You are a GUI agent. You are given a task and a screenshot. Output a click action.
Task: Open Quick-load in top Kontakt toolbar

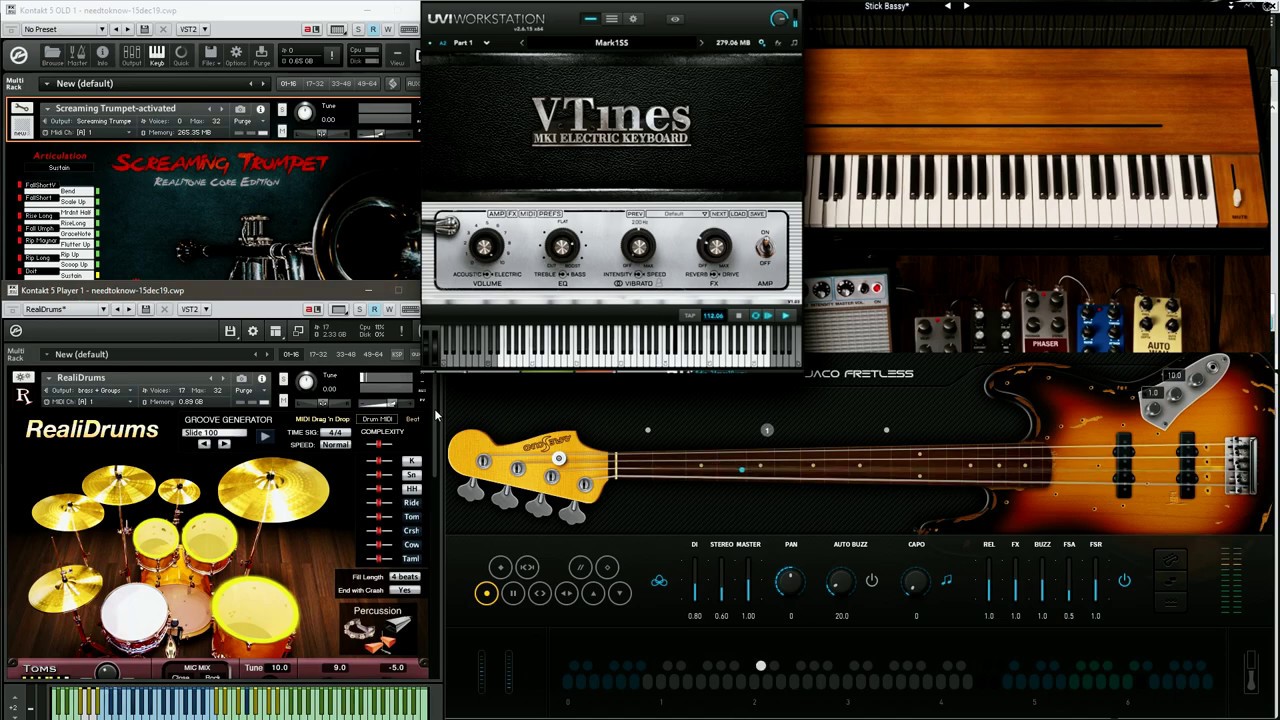pyautogui.click(x=181, y=56)
